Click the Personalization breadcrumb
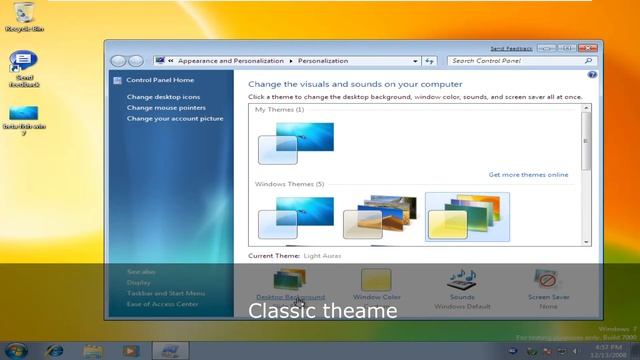640x360 pixels. pos(323,61)
